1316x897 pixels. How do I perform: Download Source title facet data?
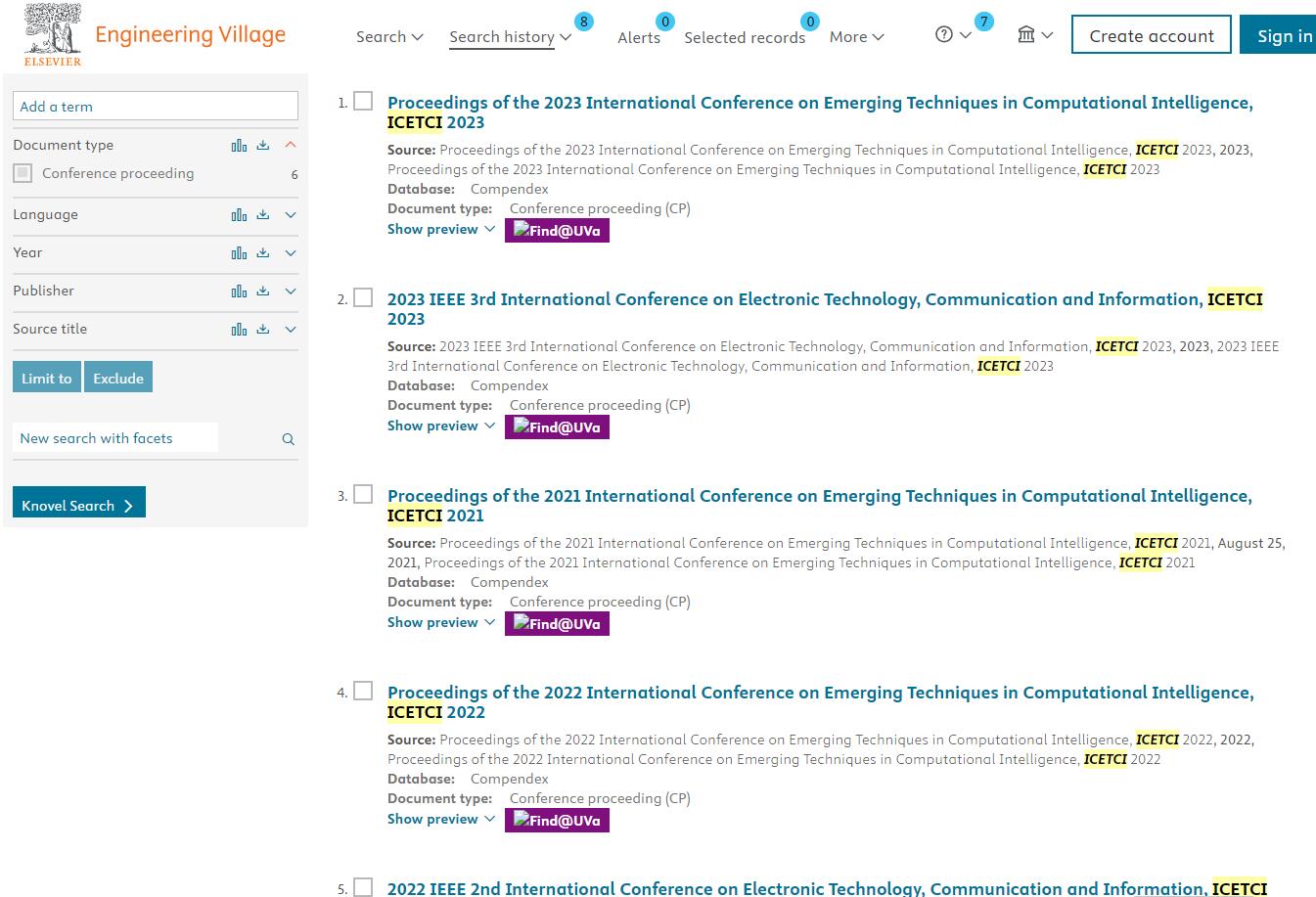click(x=263, y=329)
